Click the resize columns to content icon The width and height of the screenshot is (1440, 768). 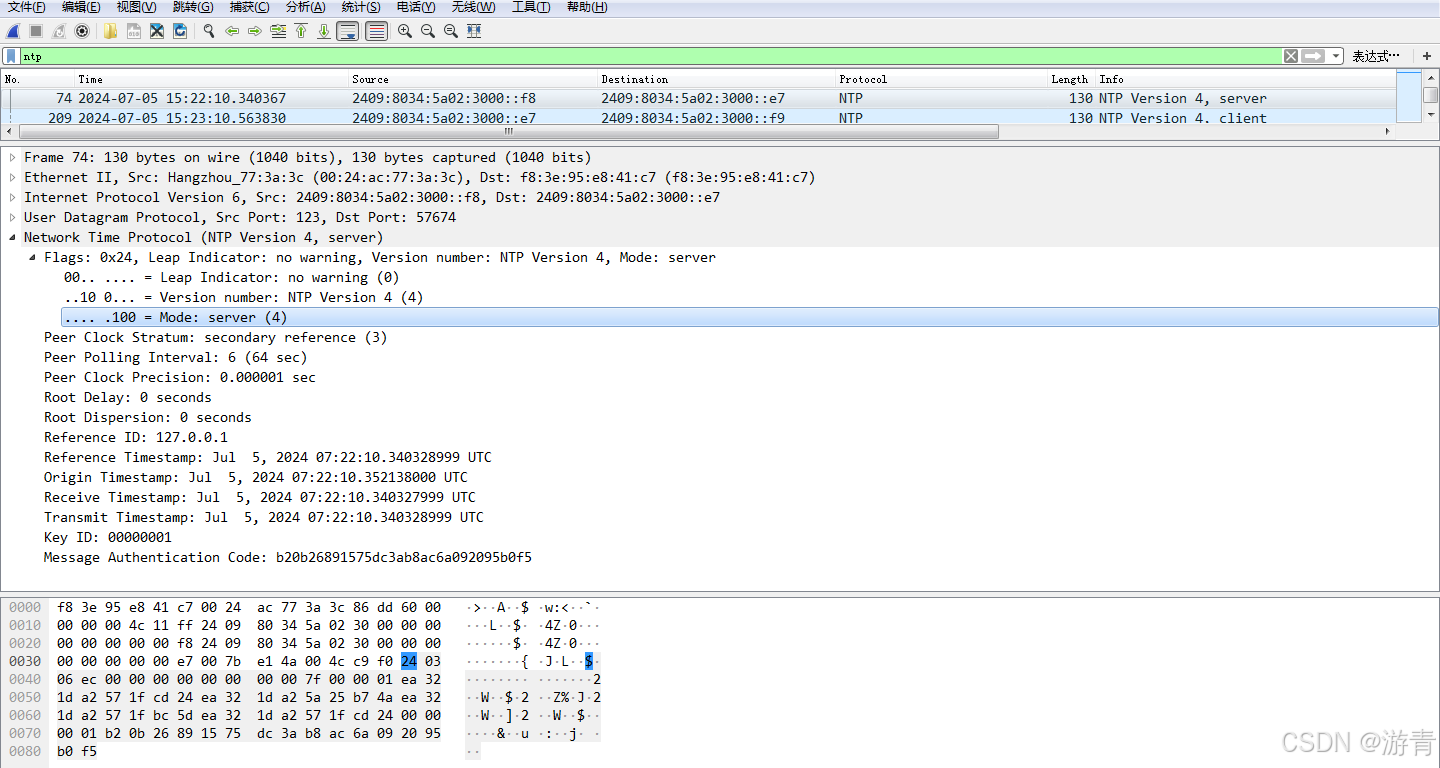click(474, 31)
